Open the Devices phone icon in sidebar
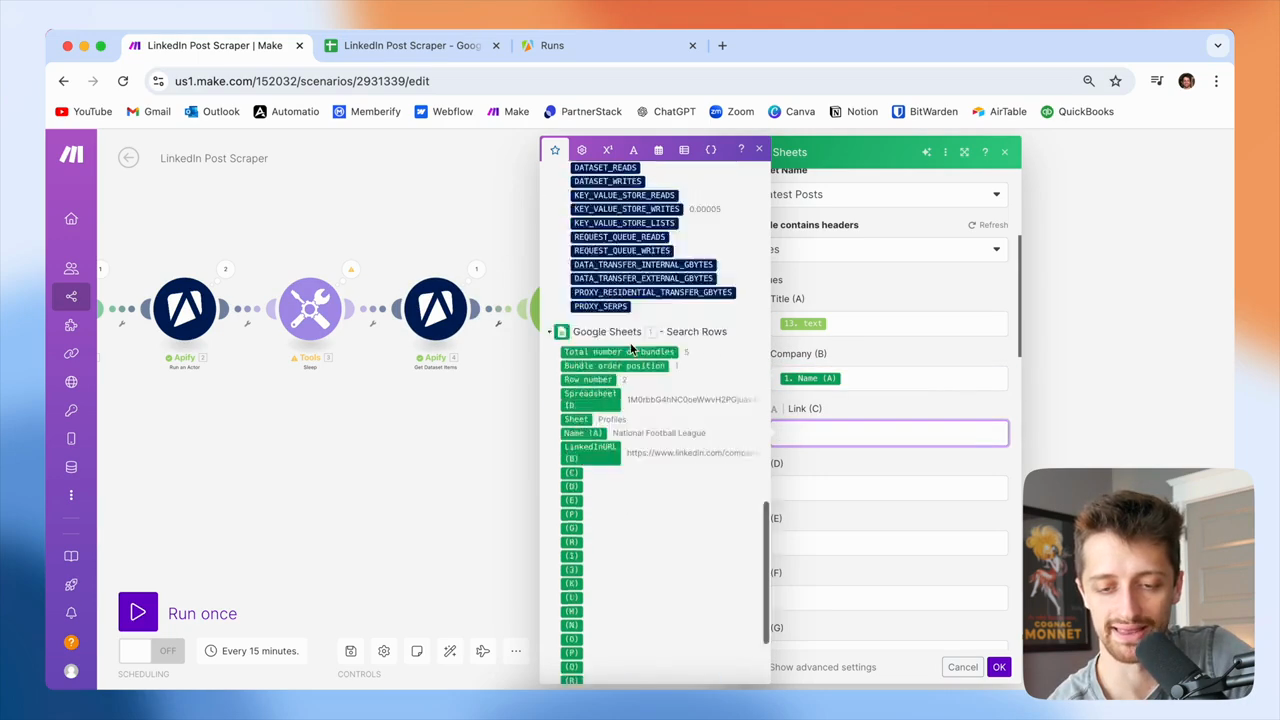This screenshot has height=720, width=1280. [71, 438]
